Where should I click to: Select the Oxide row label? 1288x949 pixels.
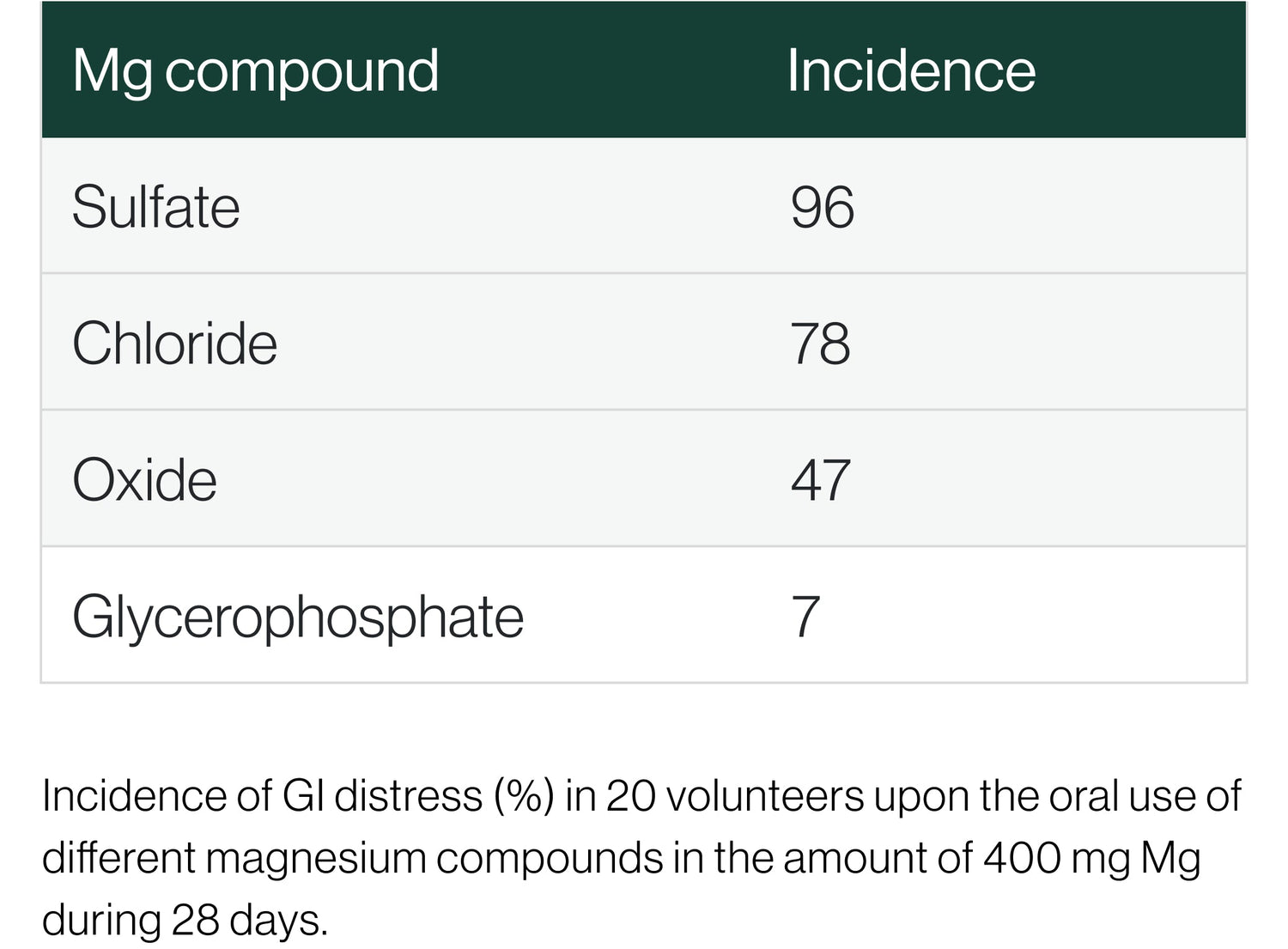pos(144,479)
